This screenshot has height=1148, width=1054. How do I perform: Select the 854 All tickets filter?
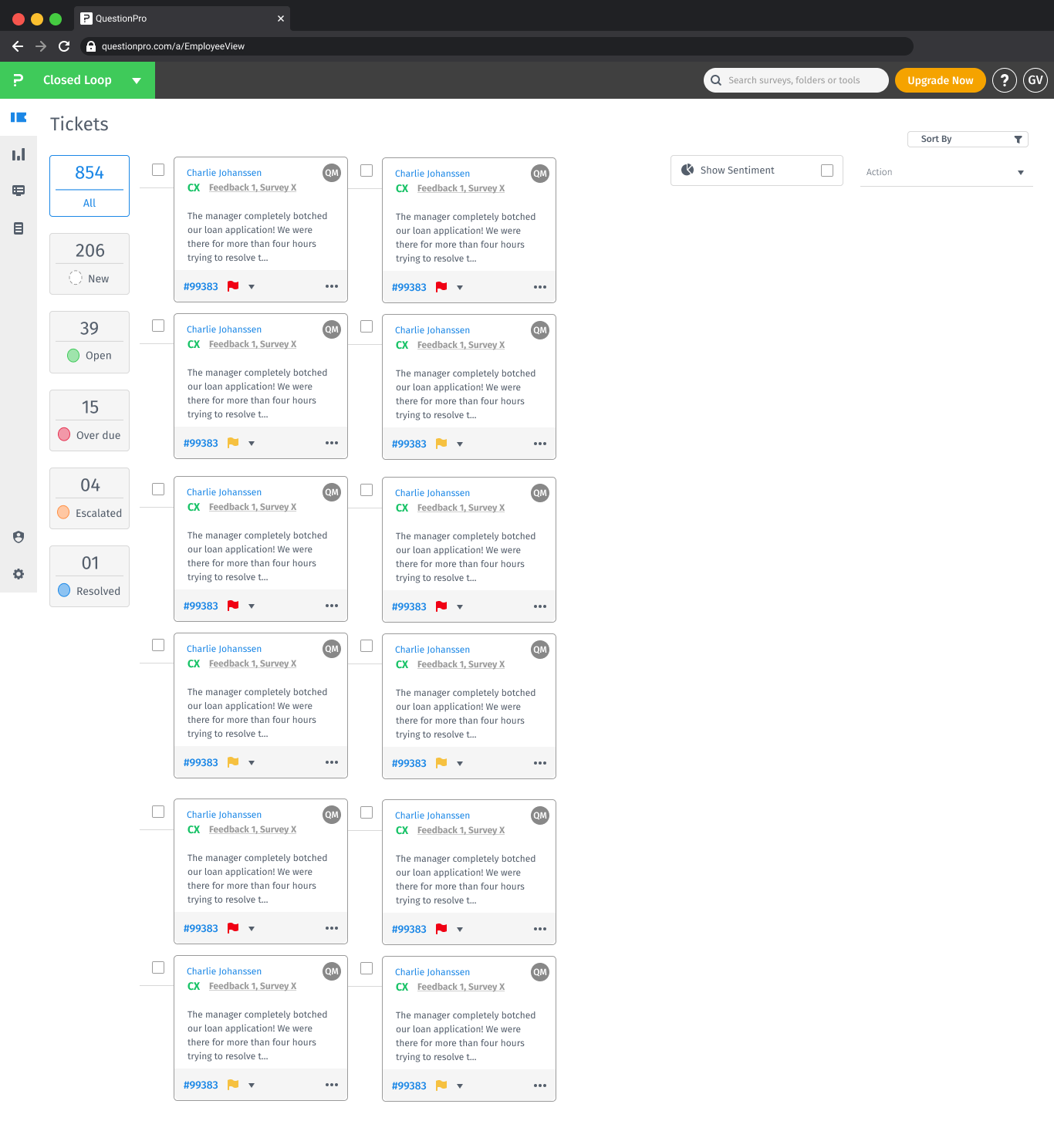tap(90, 186)
